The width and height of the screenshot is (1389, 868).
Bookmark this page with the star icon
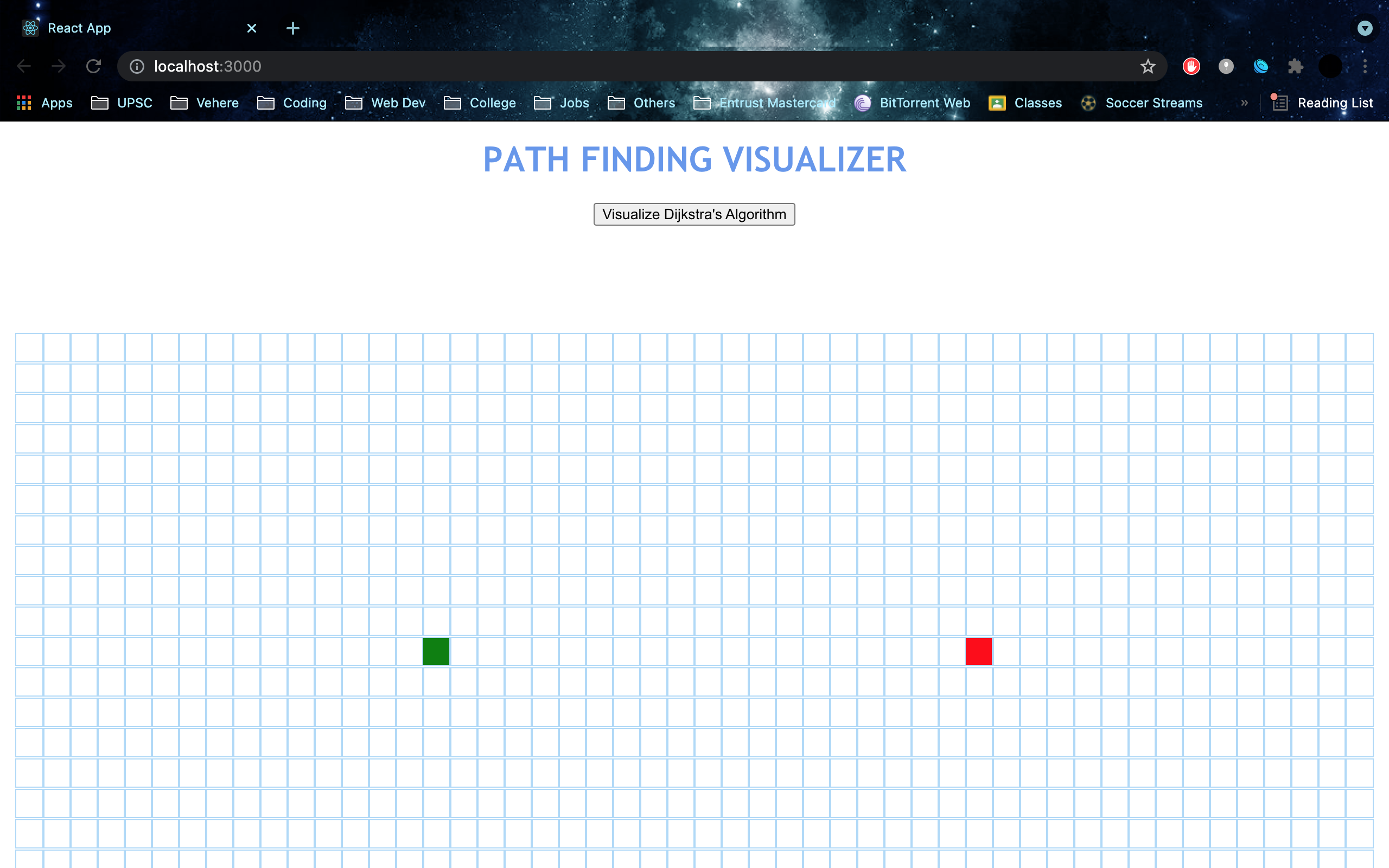pos(1148,66)
